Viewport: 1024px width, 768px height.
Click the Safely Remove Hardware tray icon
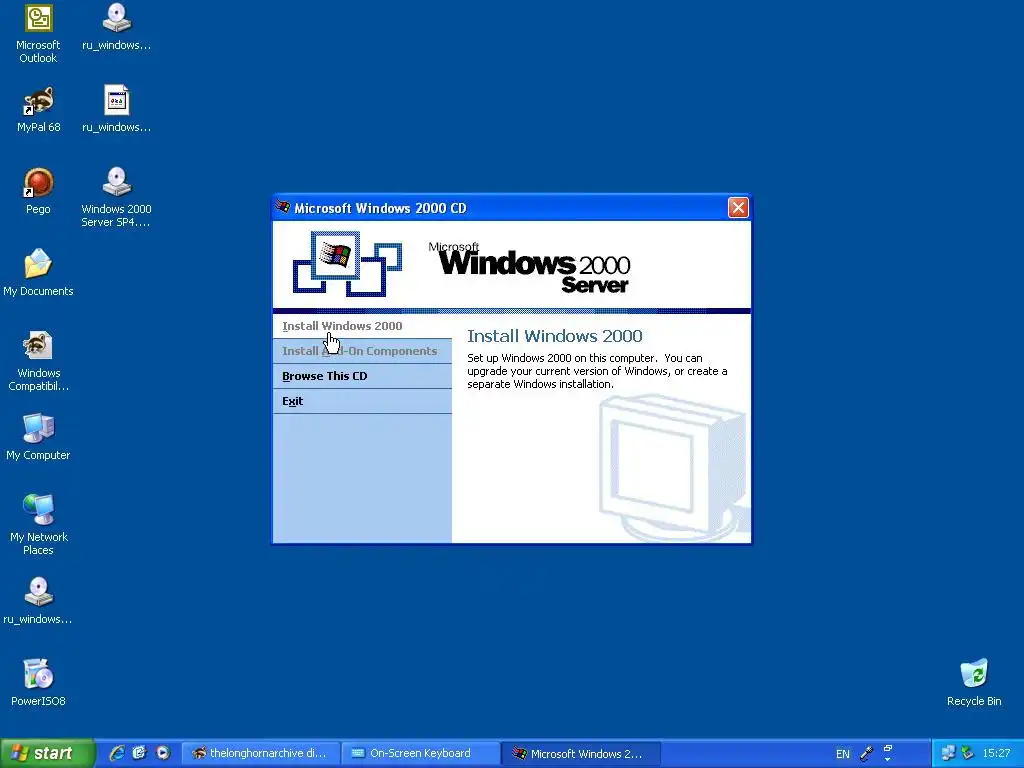[x=968, y=753]
